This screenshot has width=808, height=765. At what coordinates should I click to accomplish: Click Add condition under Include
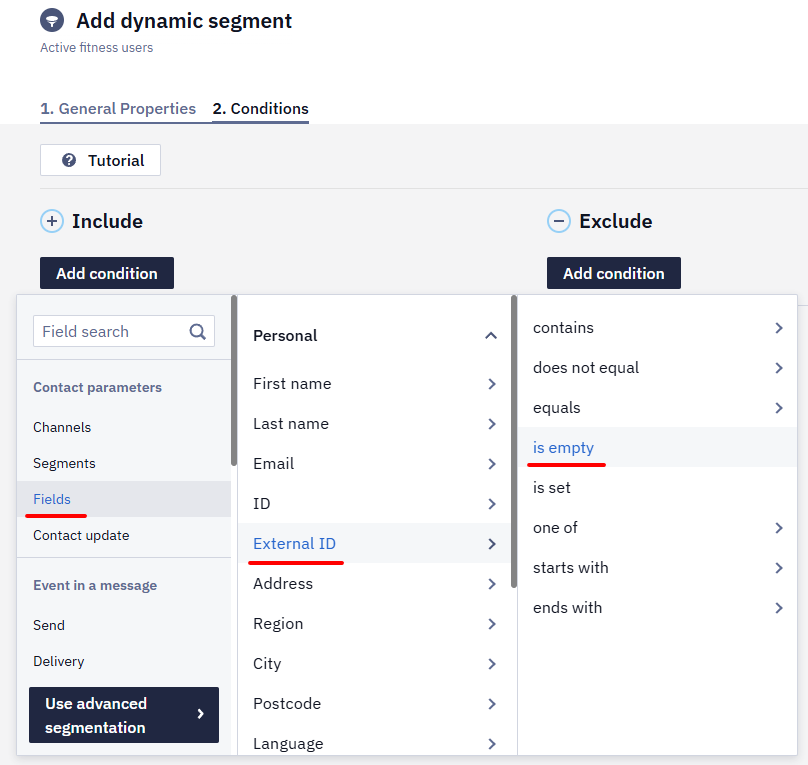107,273
